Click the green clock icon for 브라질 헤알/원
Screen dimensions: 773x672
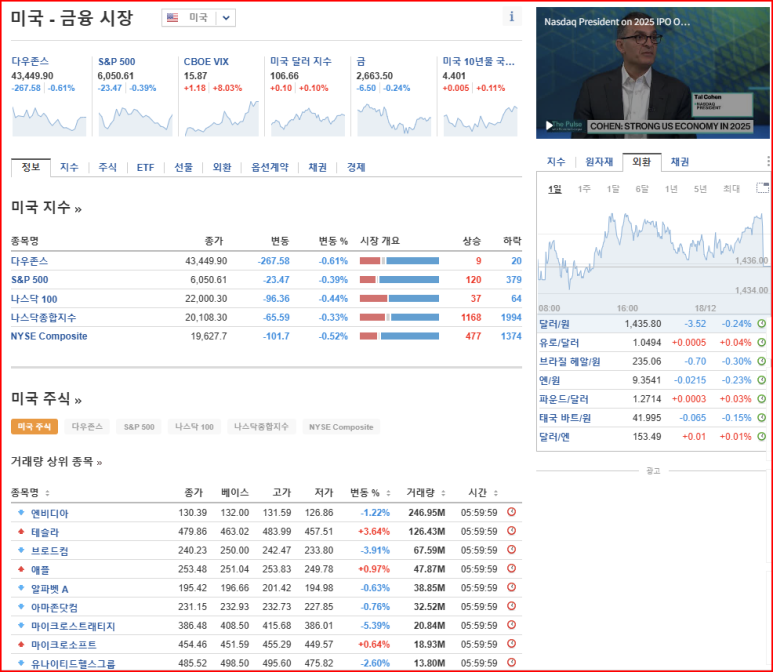pos(762,361)
